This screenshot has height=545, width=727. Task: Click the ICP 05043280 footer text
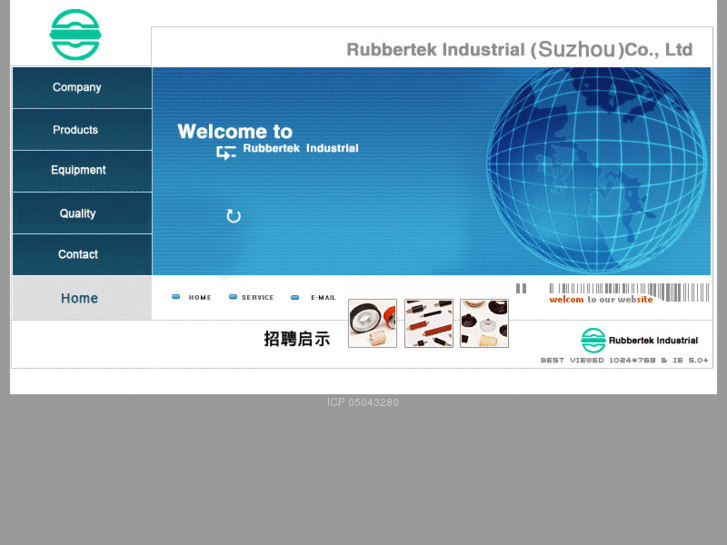click(x=363, y=403)
